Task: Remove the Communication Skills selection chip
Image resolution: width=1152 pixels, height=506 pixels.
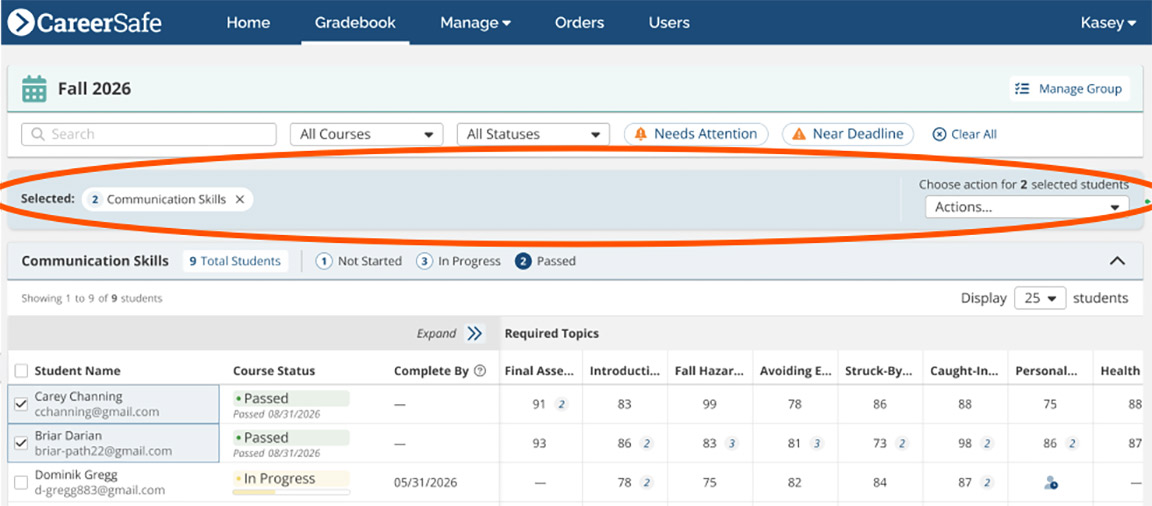Action: coord(240,199)
